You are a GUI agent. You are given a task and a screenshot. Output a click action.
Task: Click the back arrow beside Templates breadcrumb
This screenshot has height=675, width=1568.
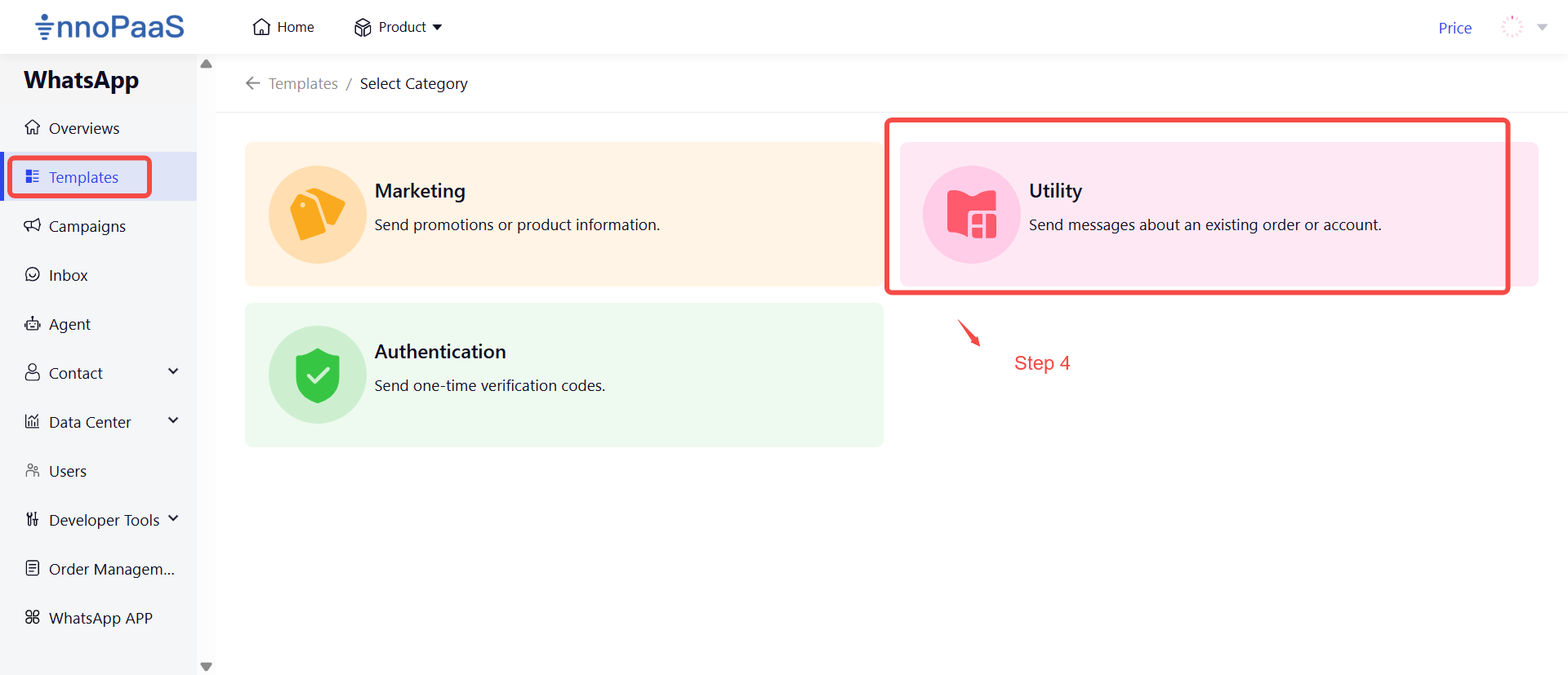point(253,83)
